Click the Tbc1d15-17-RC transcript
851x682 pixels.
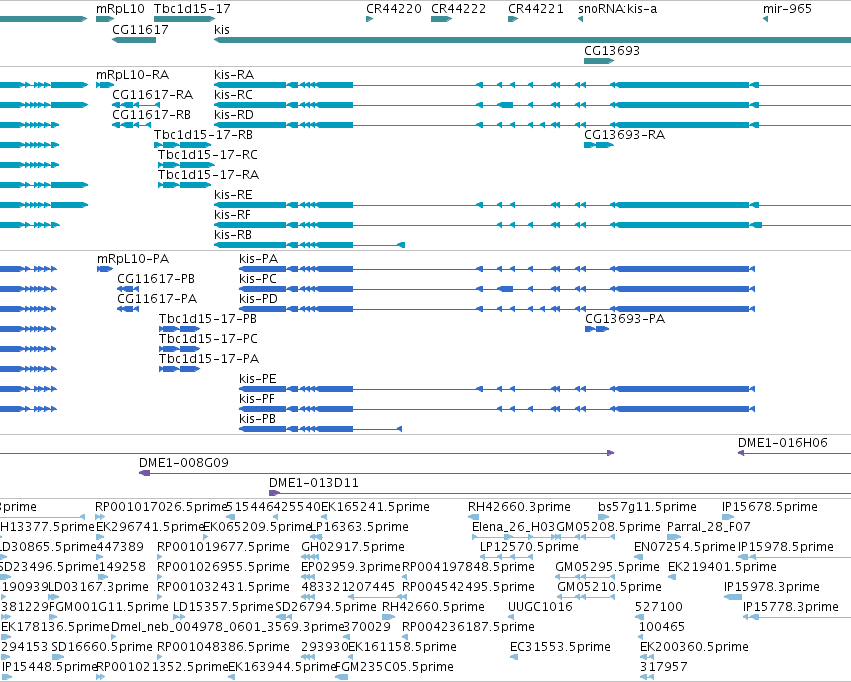pyautogui.click(x=186, y=165)
